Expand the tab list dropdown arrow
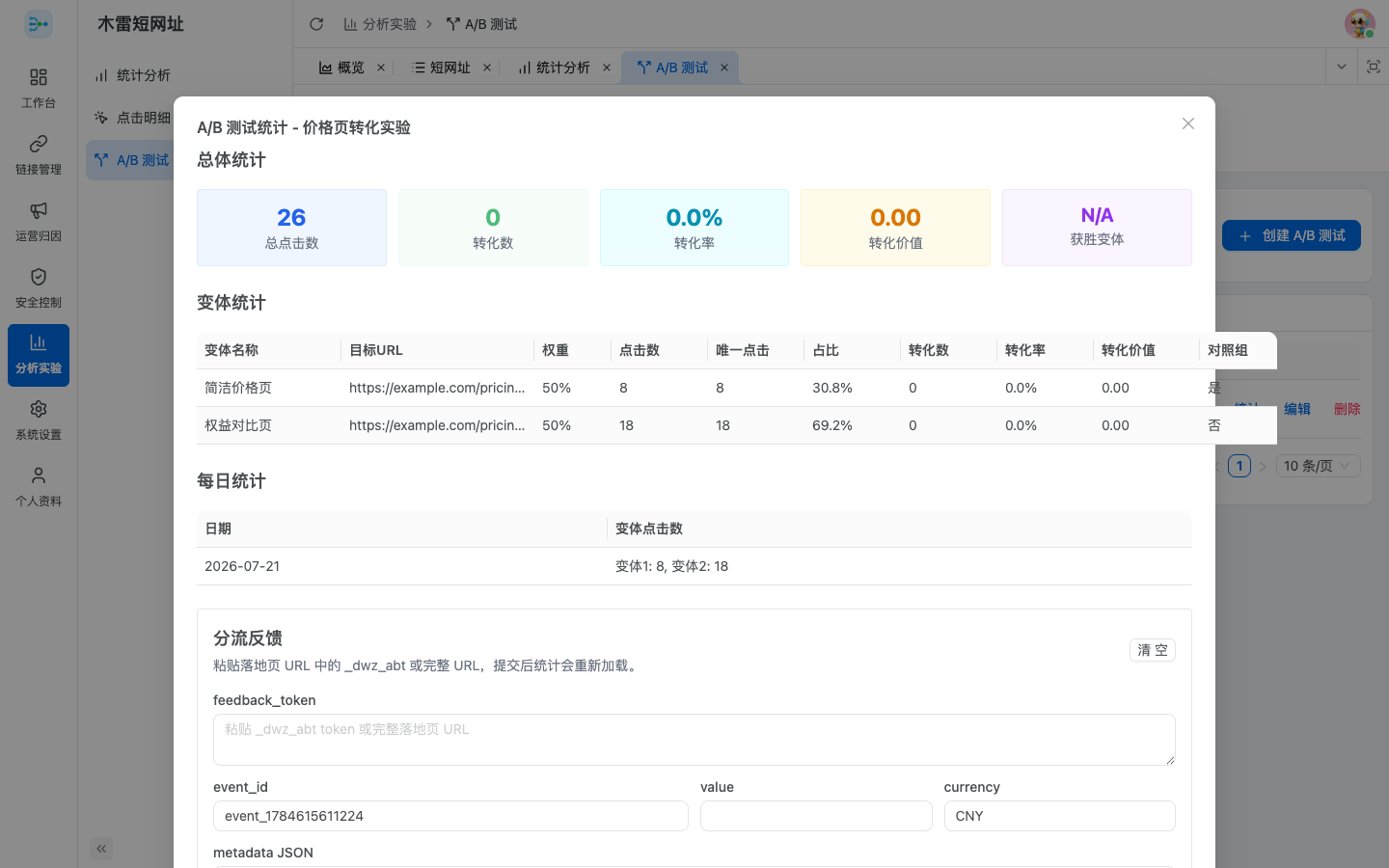The width and height of the screenshot is (1389, 868). [1341, 67]
